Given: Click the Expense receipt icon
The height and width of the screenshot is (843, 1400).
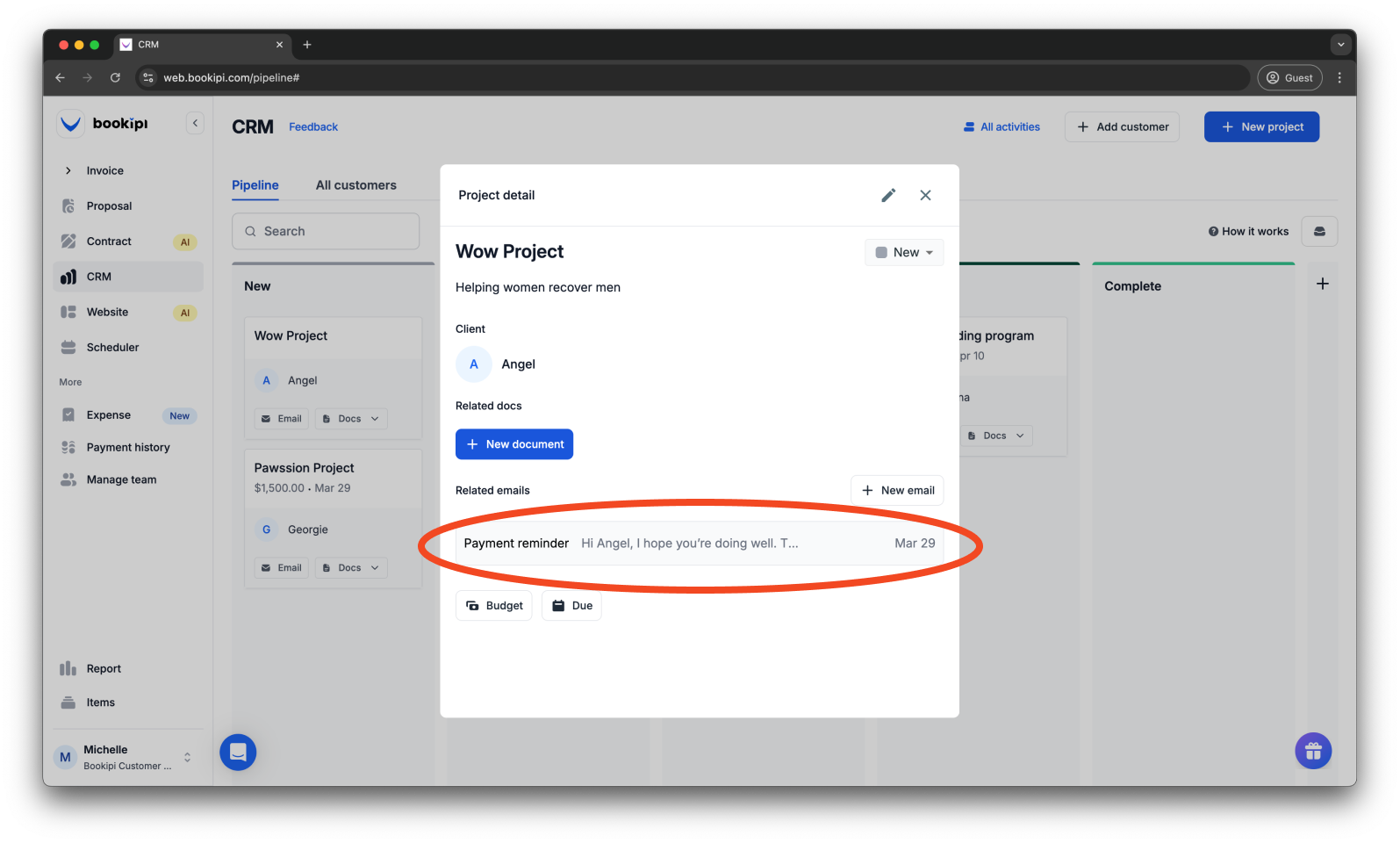Looking at the screenshot, I should tap(68, 414).
